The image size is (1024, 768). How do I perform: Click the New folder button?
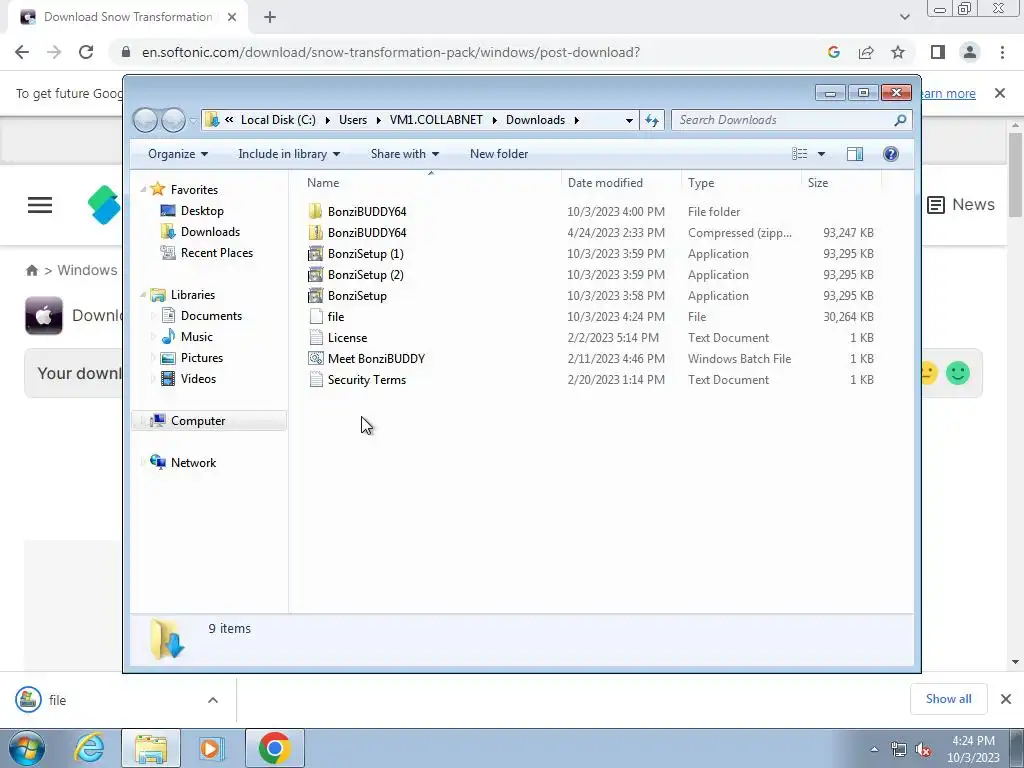(x=499, y=153)
